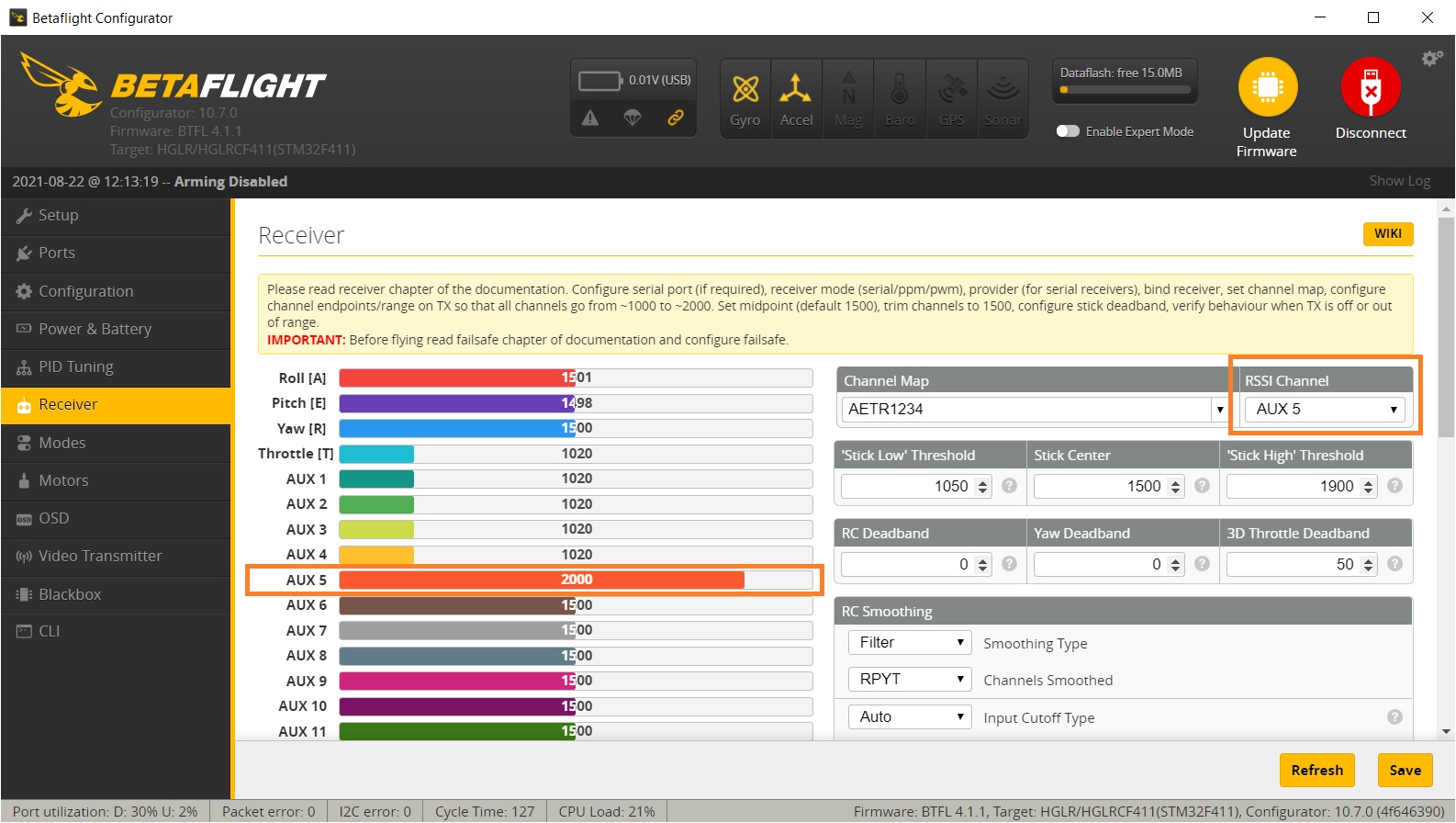The width and height of the screenshot is (1456, 823).
Task: Click the Roll [A] channel bar
Action: [576, 378]
